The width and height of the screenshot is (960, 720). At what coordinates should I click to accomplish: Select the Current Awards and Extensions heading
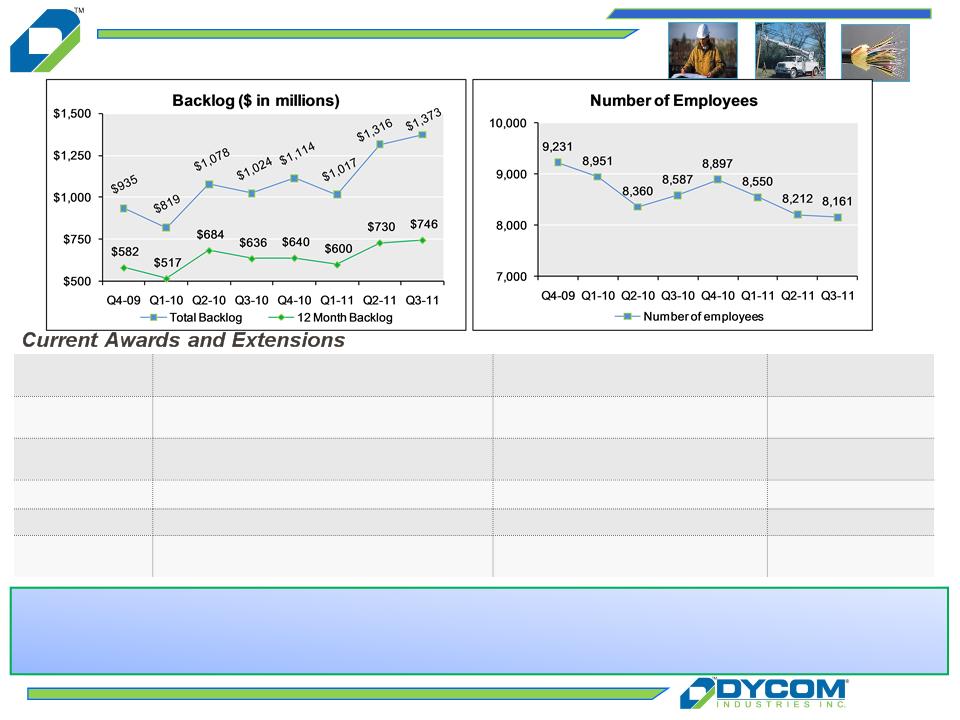pyautogui.click(x=184, y=340)
